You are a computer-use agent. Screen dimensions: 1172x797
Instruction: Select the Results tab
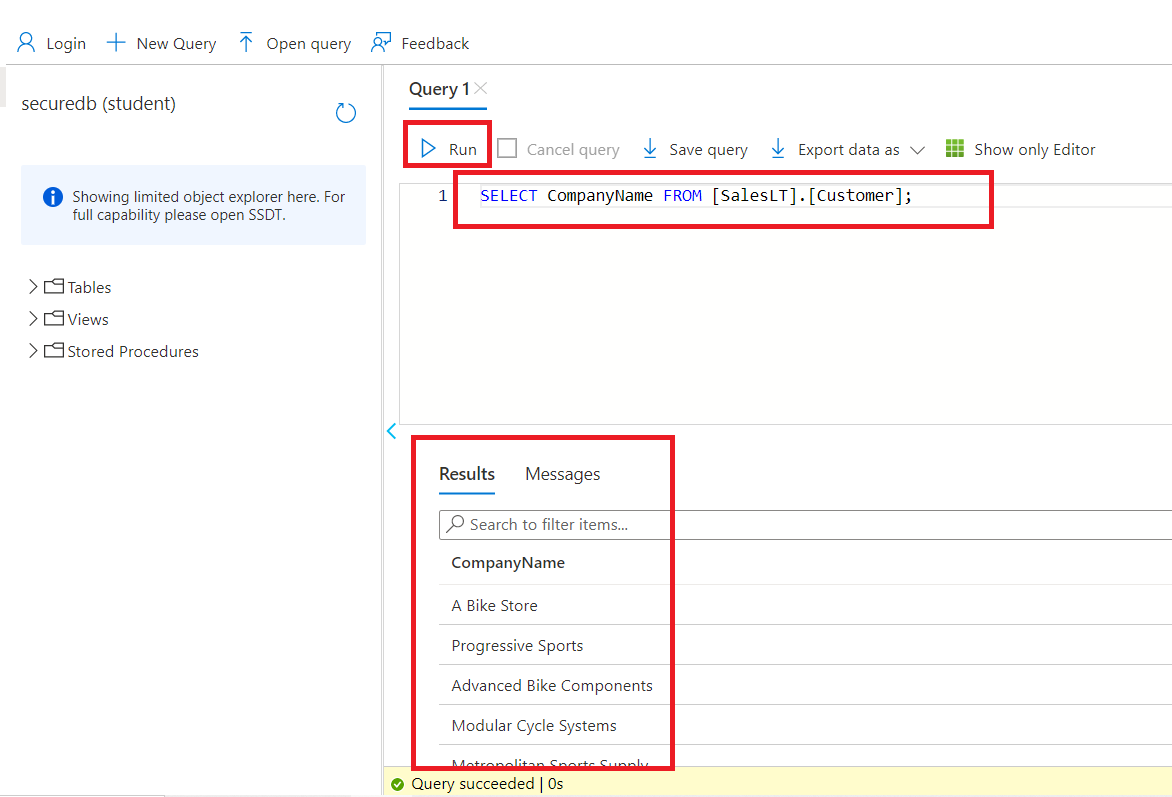click(x=467, y=474)
